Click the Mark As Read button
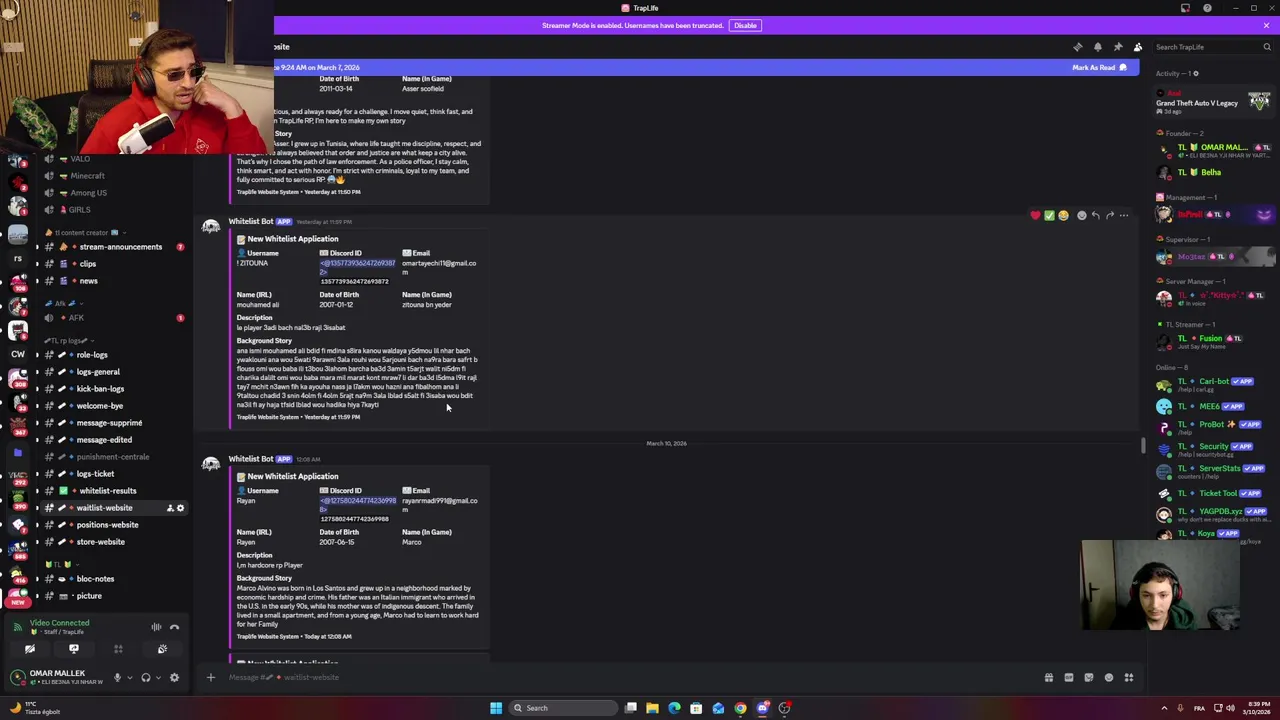Screen dimensions: 1280x720 (1099, 67)
